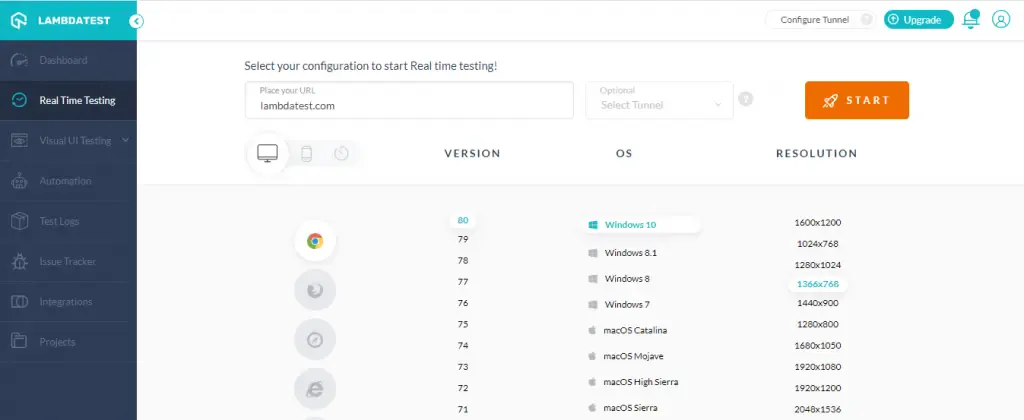Screen dimensions: 1024x420
Task: Open Automation in the sidebar
Action: tap(65, 181)
